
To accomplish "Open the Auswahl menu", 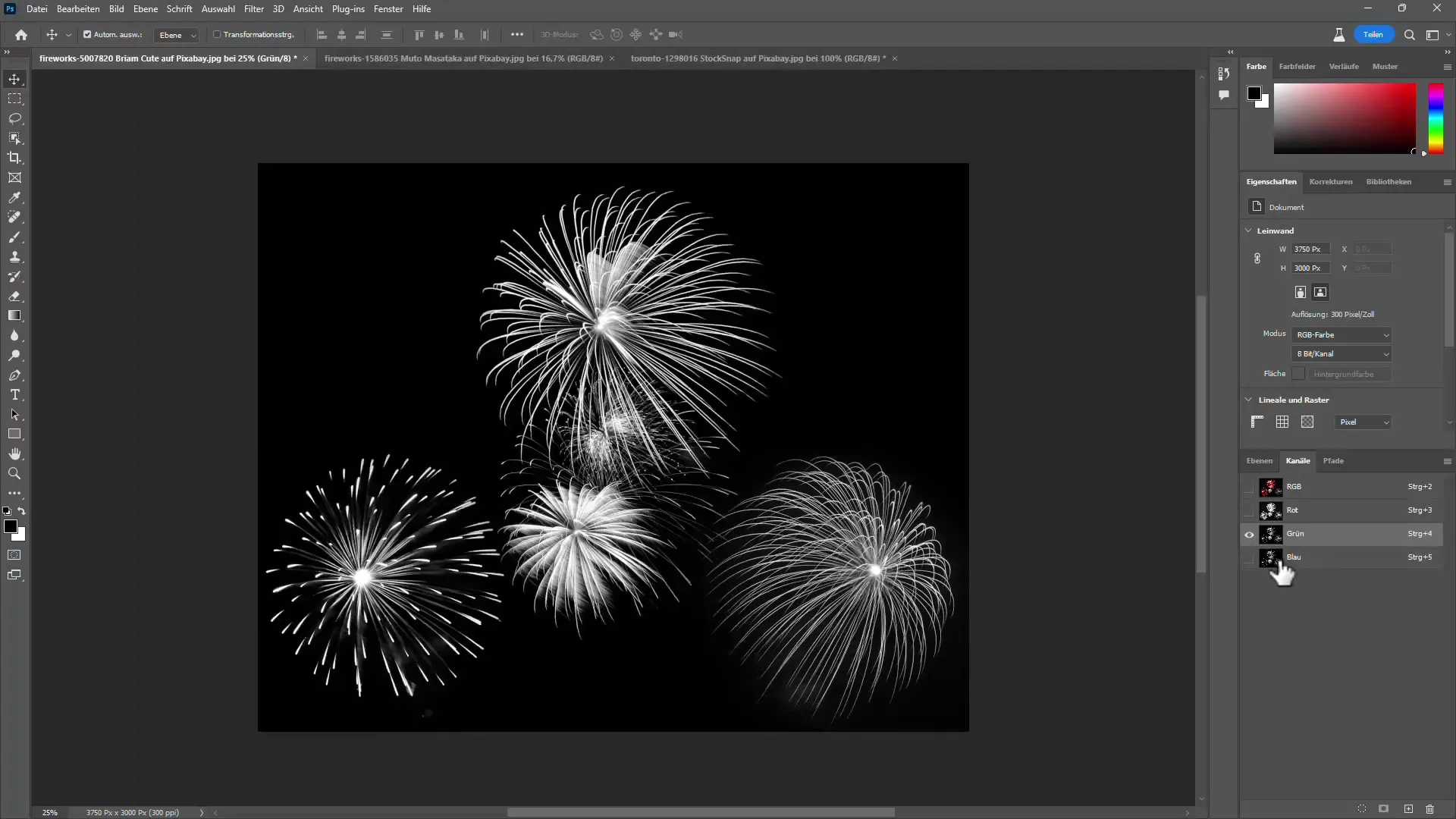I will tap(218, 9).
